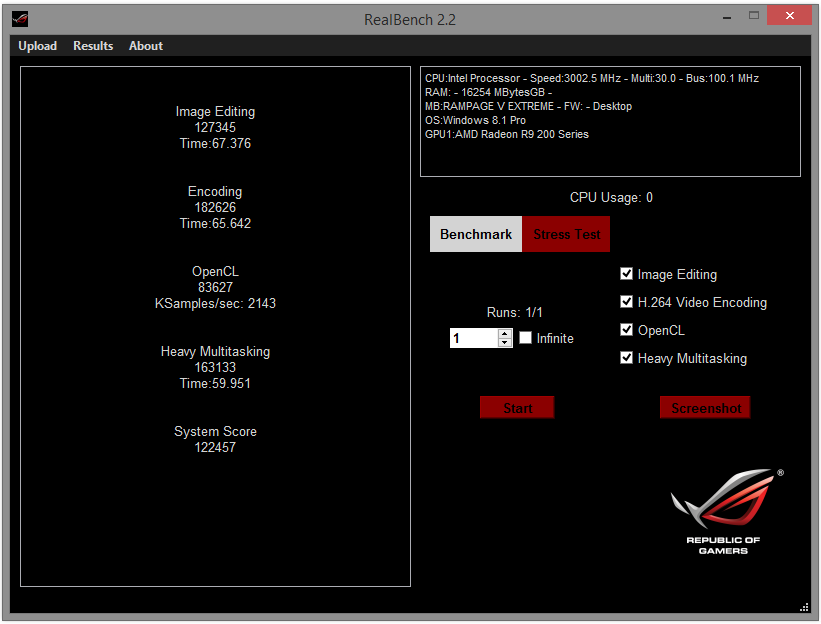Viewport: 821px width, 624px height.
Task: Click the KSamples/sec: 2143 line
Action: 215,304
